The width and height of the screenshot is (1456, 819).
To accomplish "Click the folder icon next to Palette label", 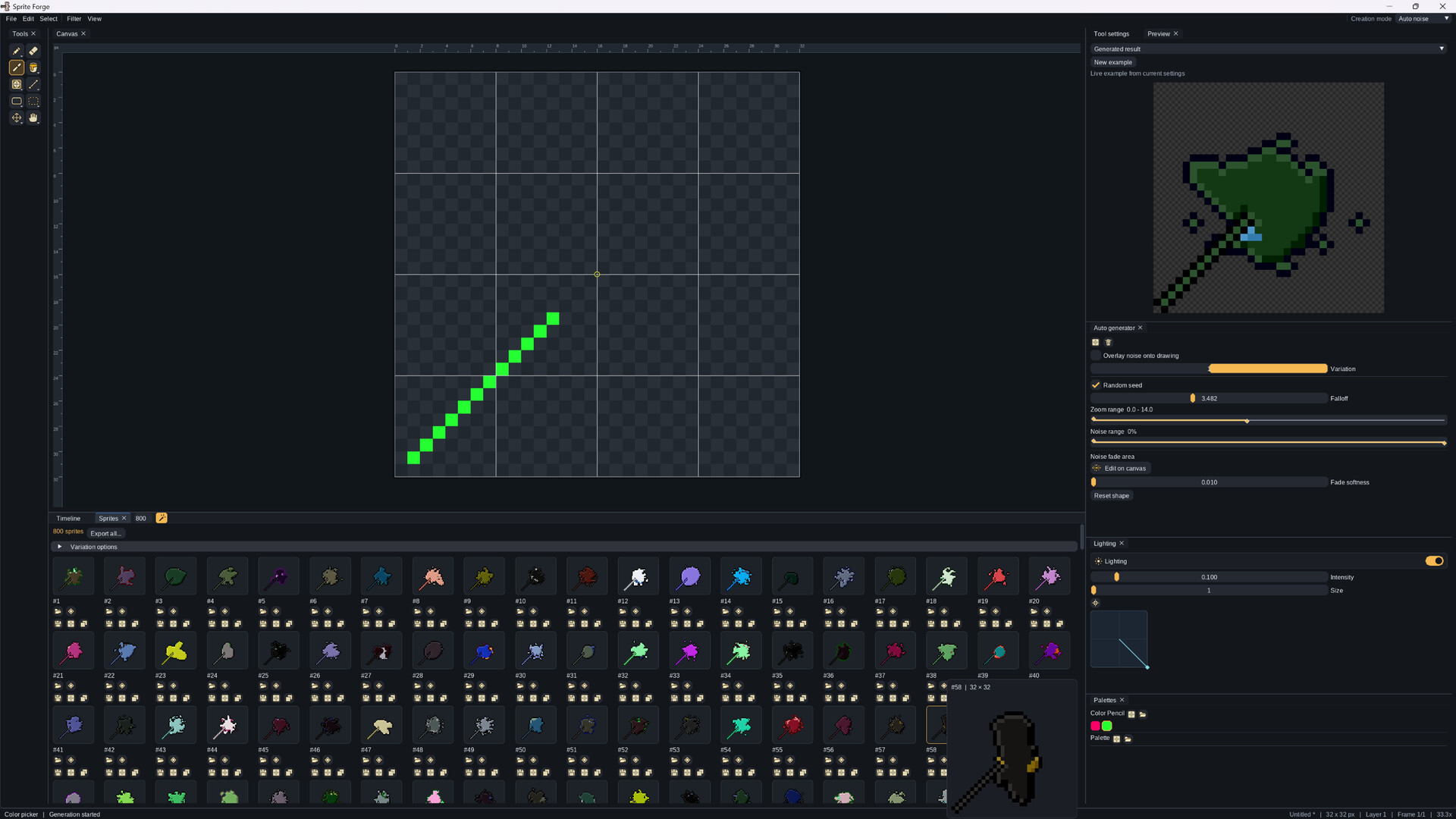I will (x=1128, y=739).
